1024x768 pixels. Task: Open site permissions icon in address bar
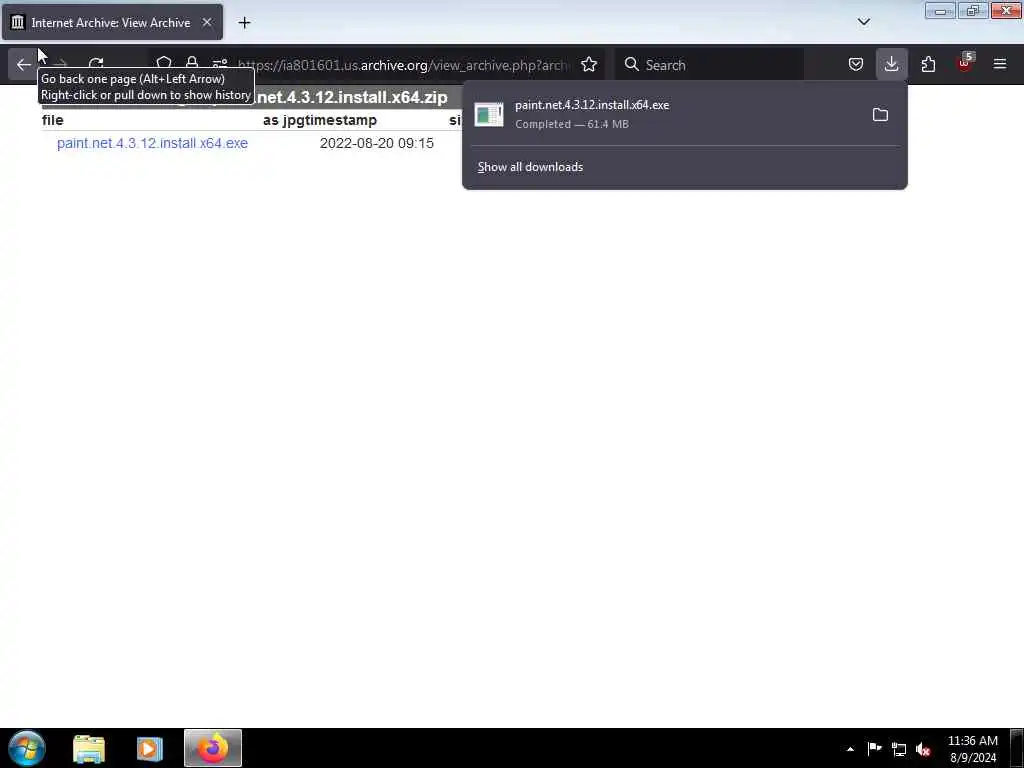pos(219,63)
